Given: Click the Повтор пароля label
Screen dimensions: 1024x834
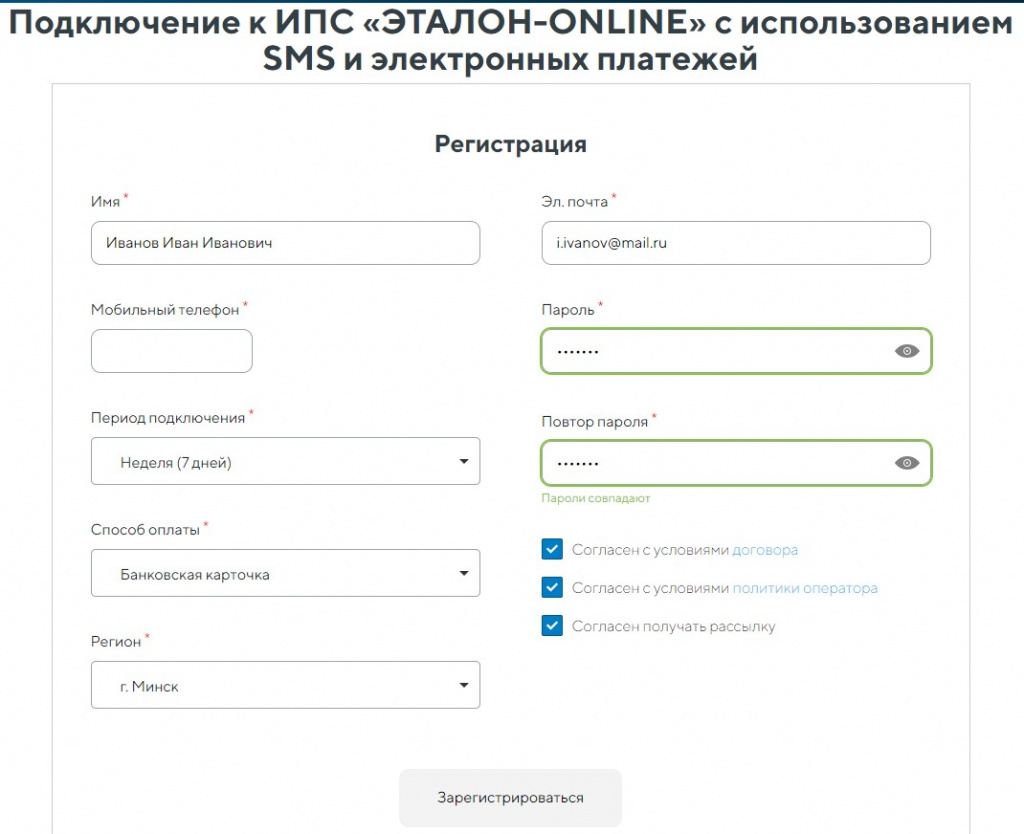Looking at the screenshot, I should click(594, 422).
